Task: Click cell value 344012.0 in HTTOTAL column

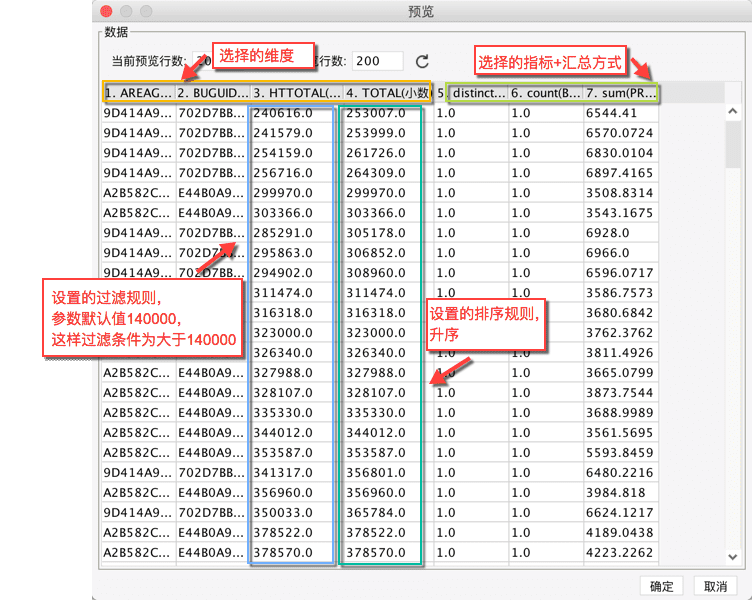Action: tap(283, 433)
